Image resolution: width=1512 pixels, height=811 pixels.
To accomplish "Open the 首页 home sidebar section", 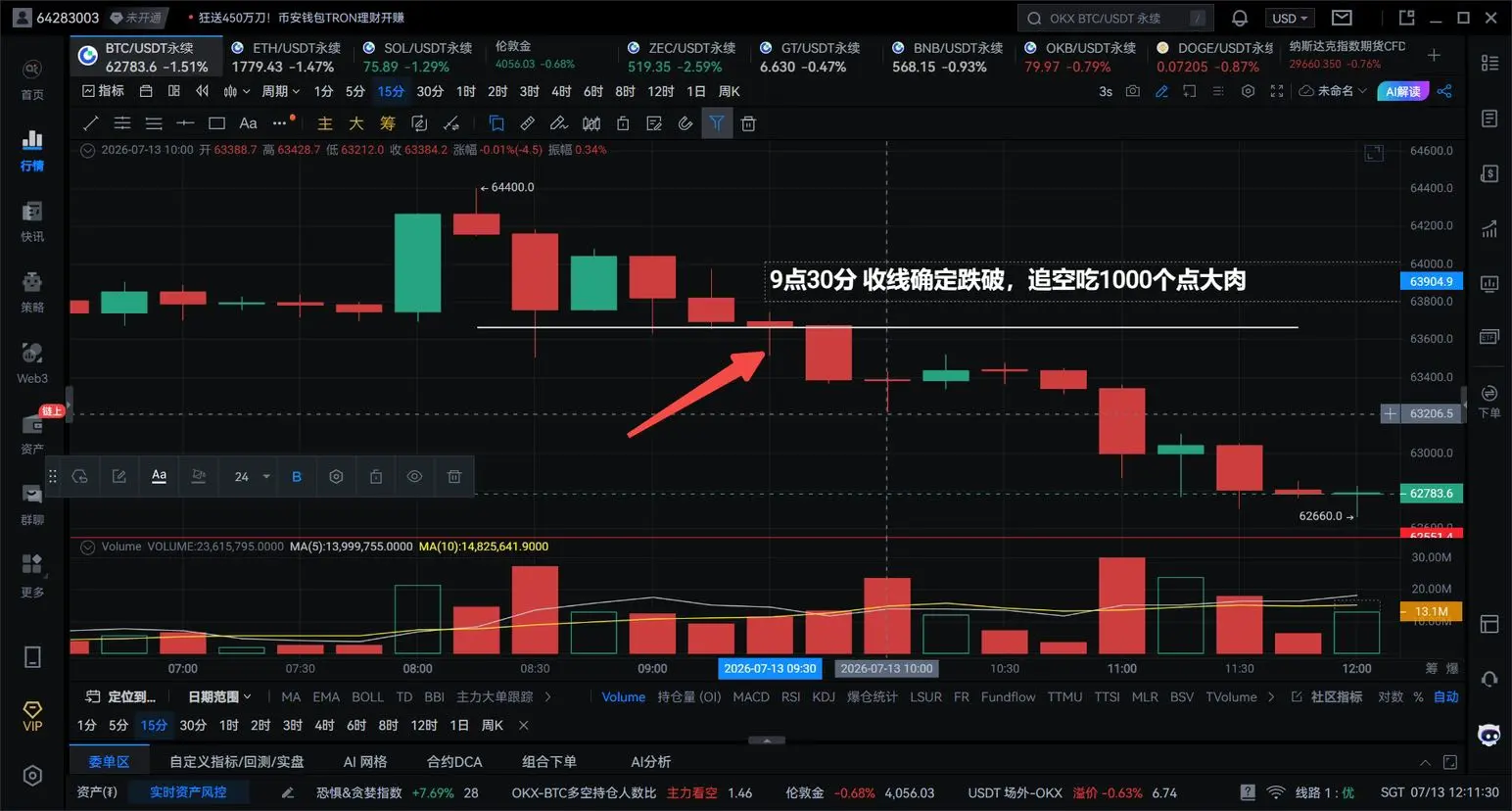I will (x=32, y=80).
